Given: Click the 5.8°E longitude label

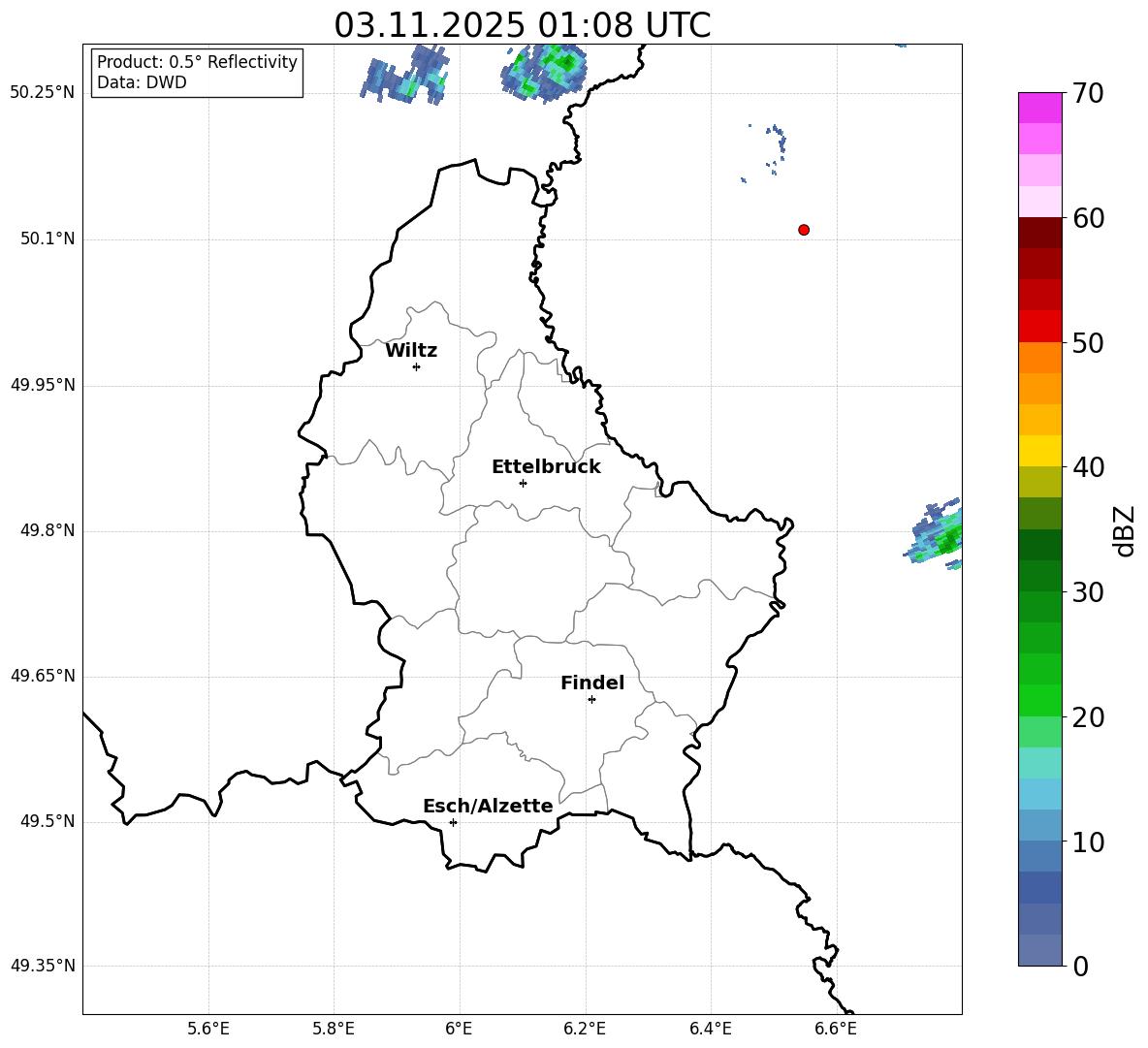Looking at the screenshot, I should coord(334,1029).
